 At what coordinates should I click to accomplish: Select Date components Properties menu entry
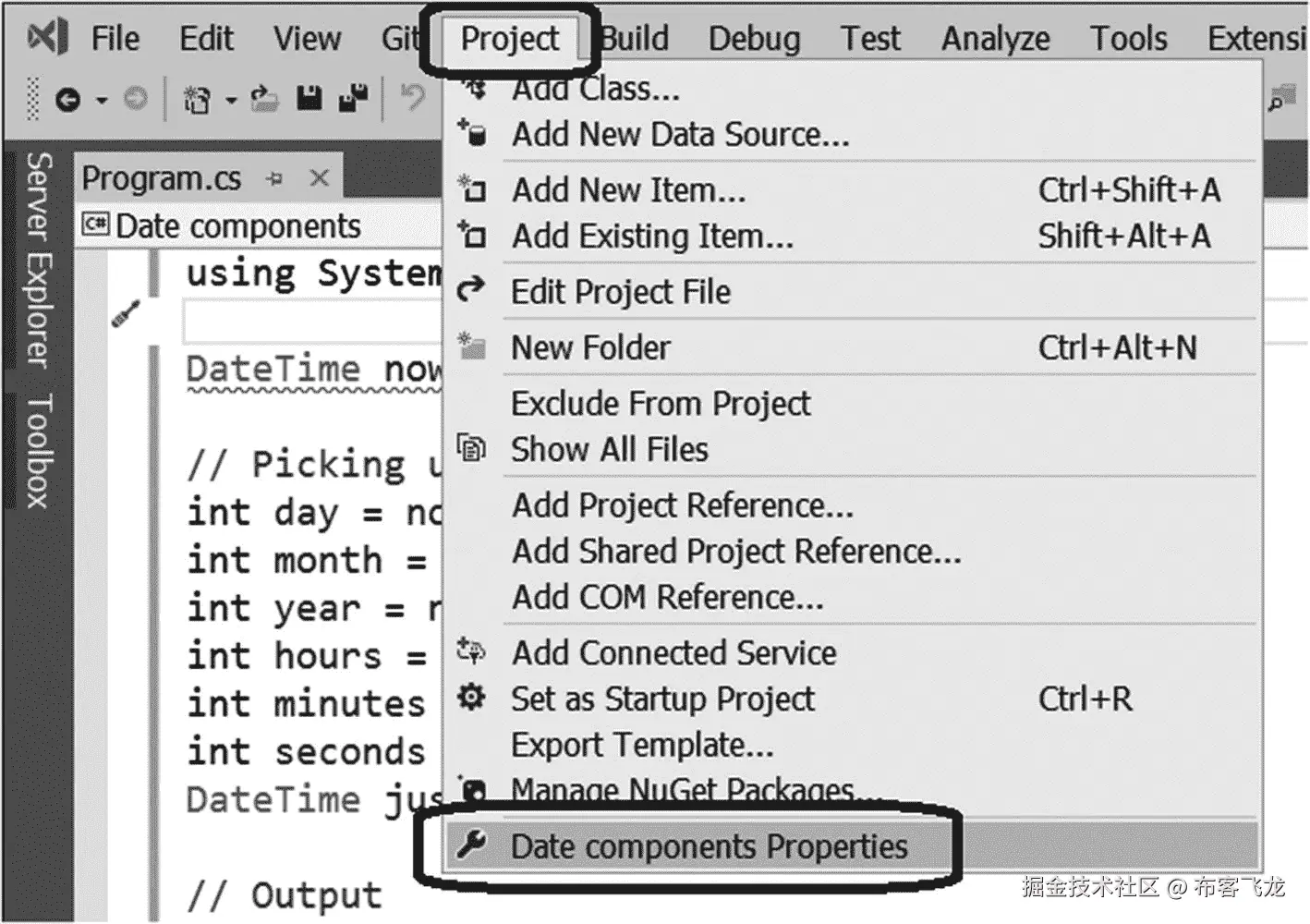click(x=709, y=846)
